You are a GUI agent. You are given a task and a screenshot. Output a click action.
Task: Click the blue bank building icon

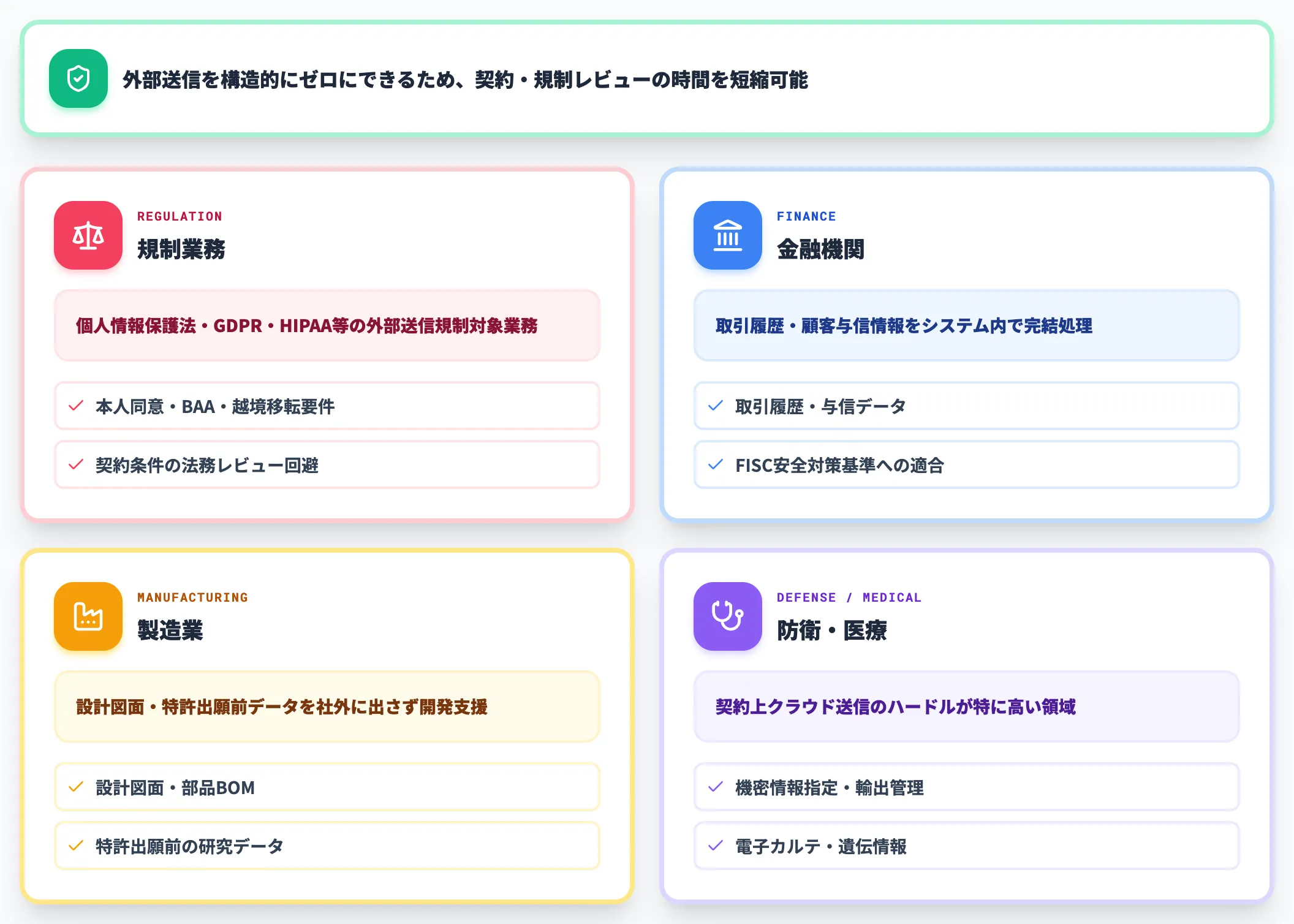(728, 235)
